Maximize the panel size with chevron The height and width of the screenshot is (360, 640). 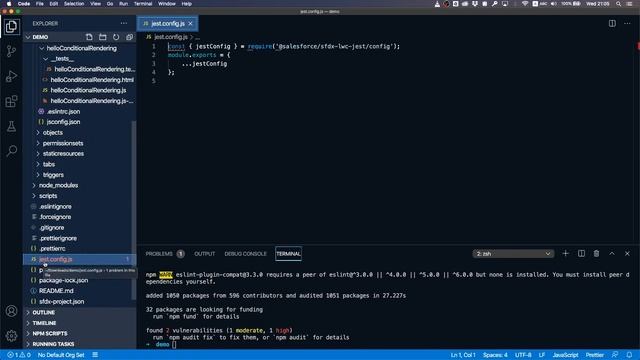click(x=612, y=253)
